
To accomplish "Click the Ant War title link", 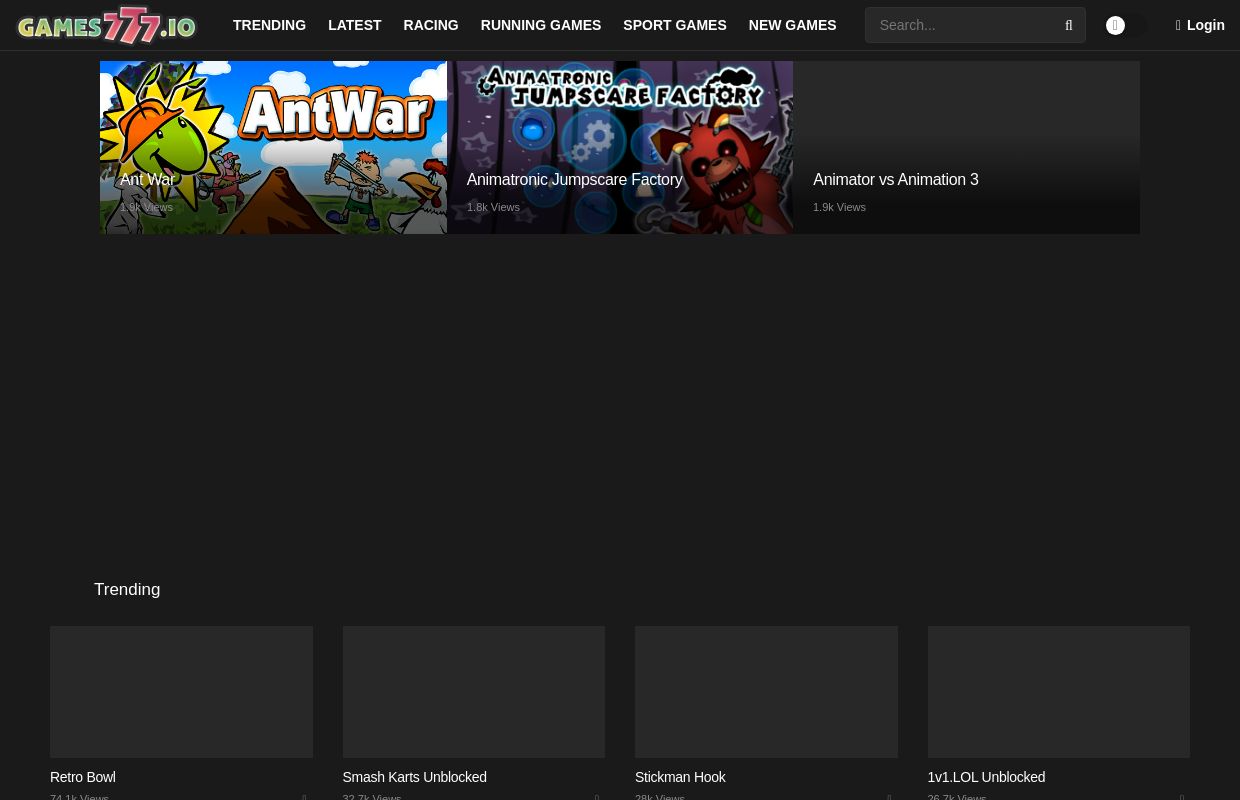I will [x=147, y=180].
